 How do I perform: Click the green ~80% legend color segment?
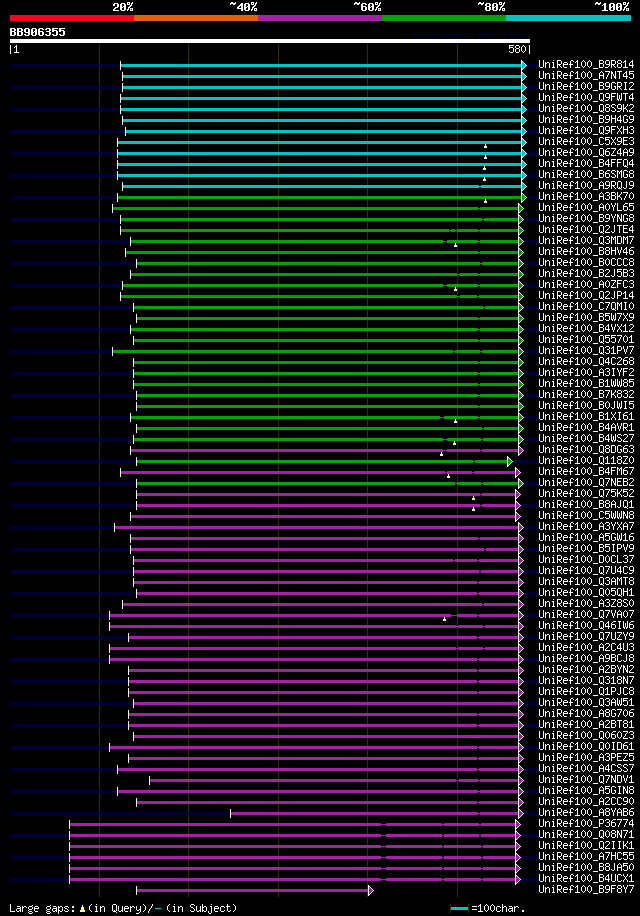444,18
